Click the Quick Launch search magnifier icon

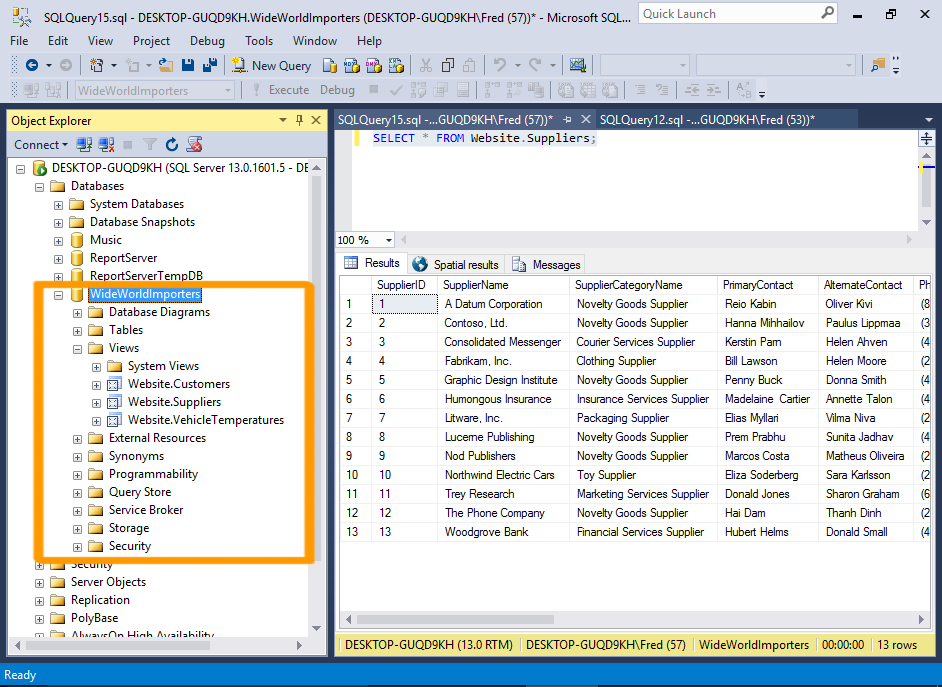coord(827,14)
